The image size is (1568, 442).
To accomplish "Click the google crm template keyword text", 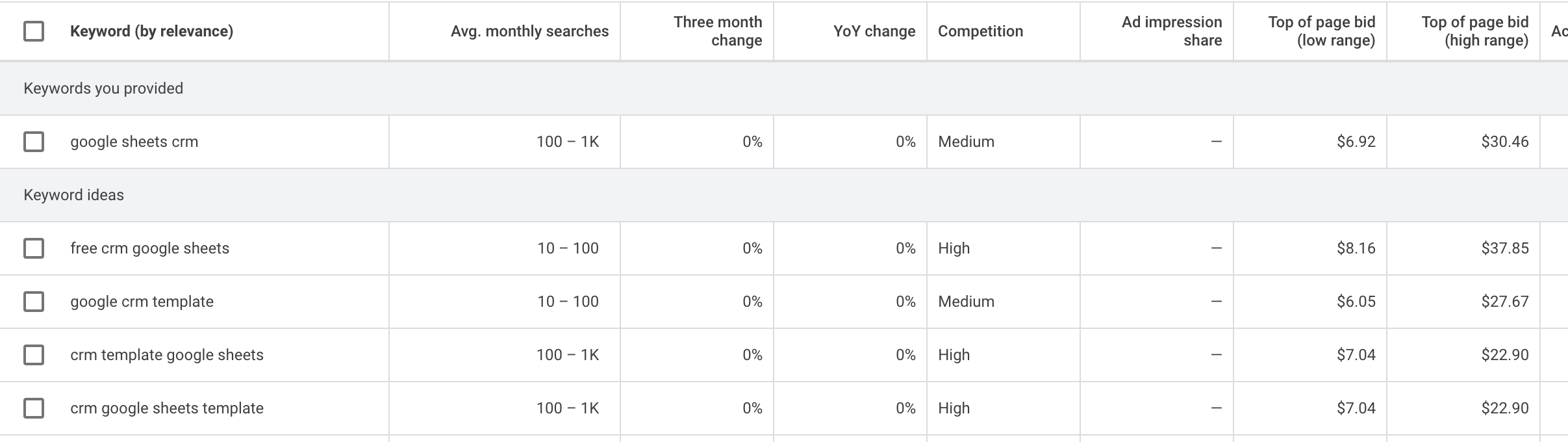I will pyautogui.click(x=142, y=302).
